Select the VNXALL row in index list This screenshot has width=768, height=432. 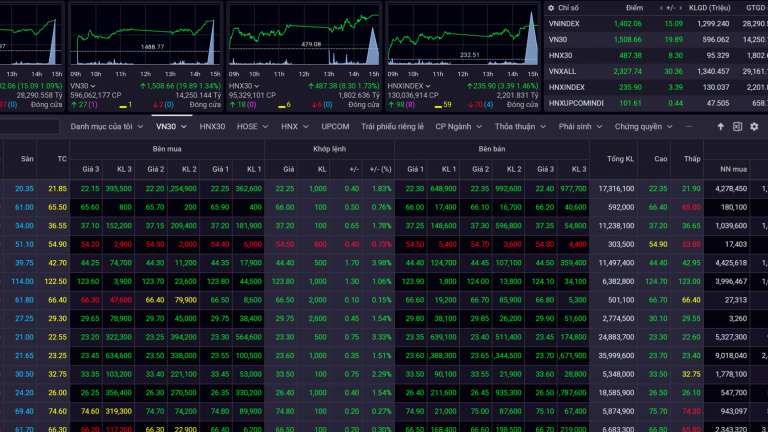[656, 72]
